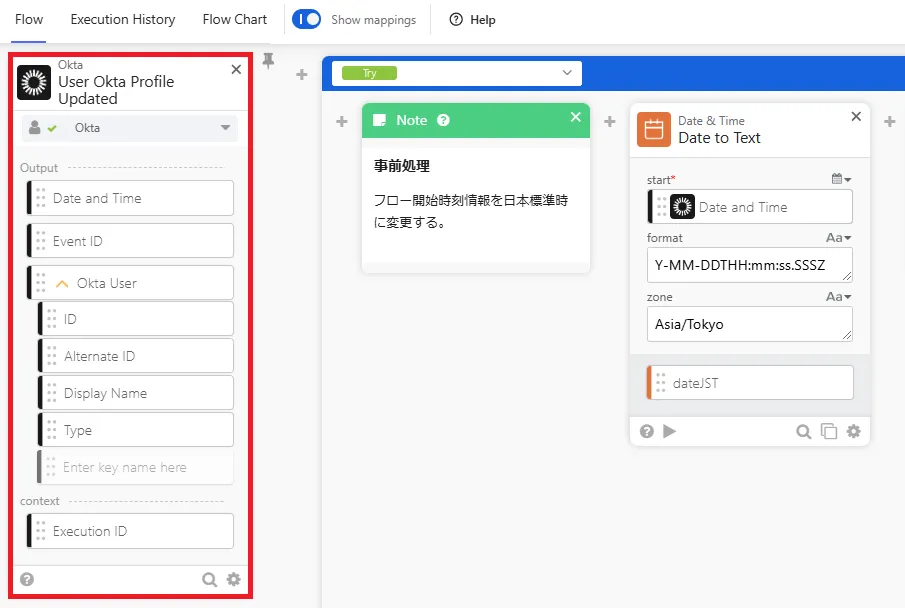
Task: Open the start field date type dropdown
Action: pyautogui.click(x=842, y=179)
